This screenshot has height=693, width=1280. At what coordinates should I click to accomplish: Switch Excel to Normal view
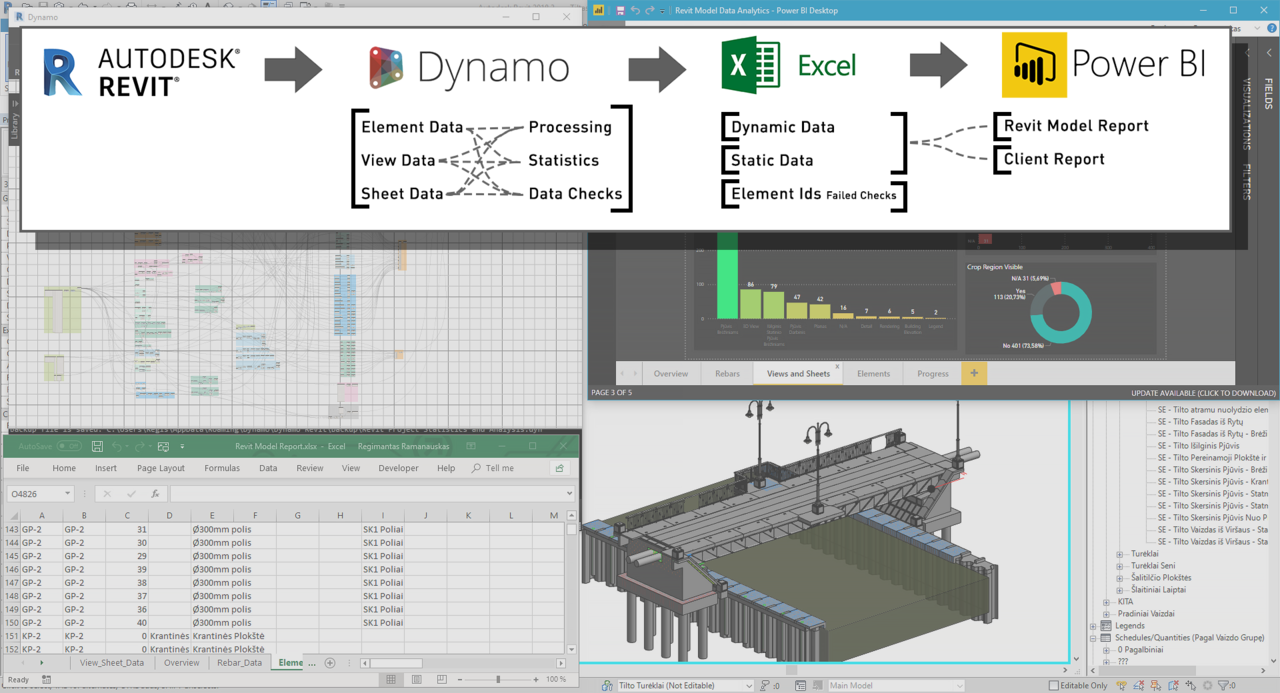click(391, 680)
